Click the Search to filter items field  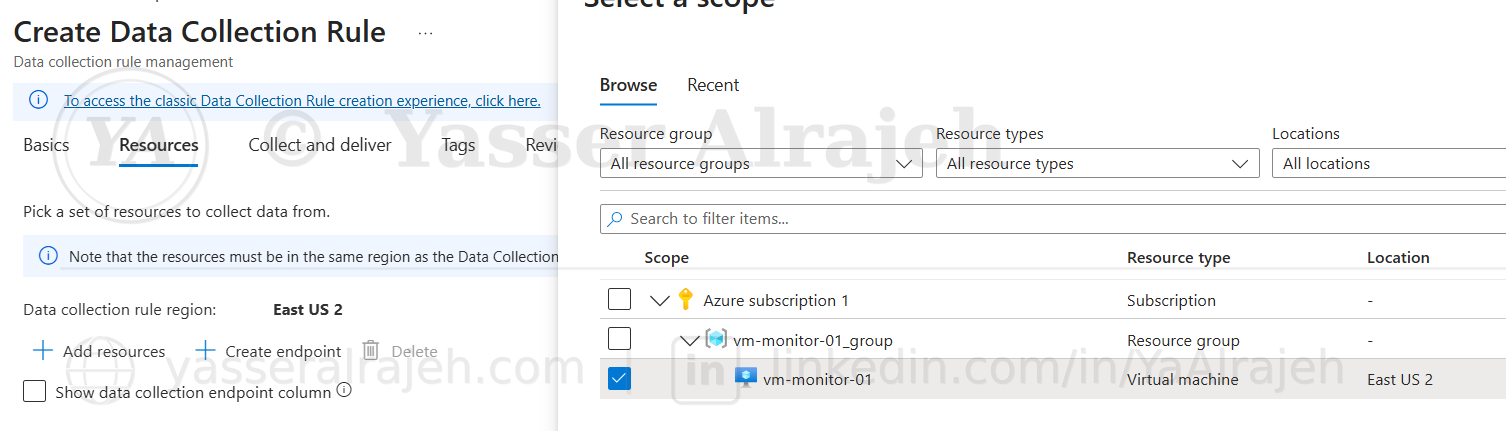[x=1053, y=218]
